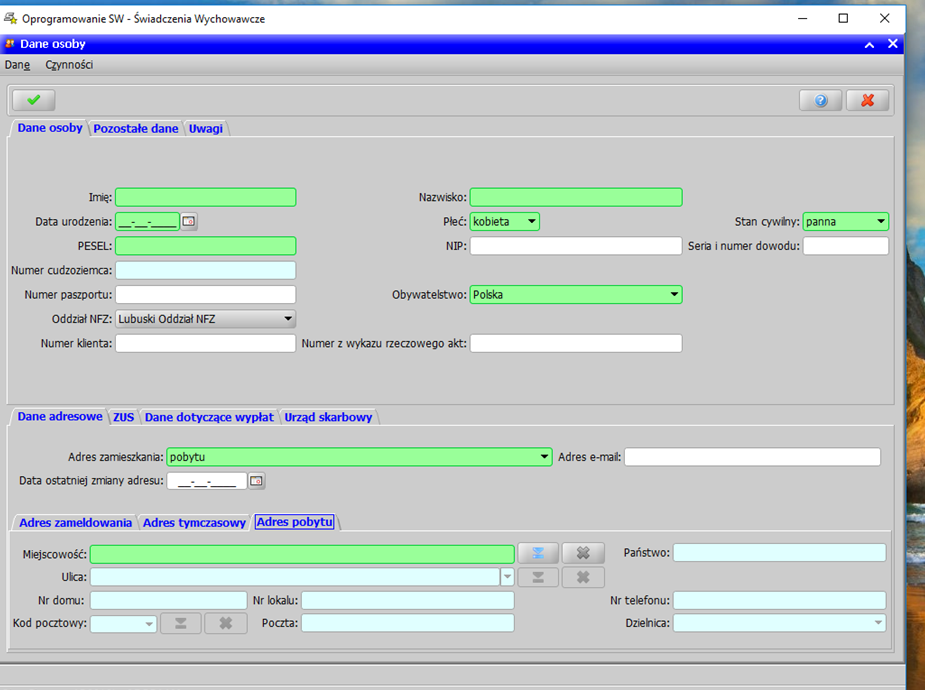Viewport: 925px width, 690px height.
Task: Clear the Ulica field with its X button
Action: [583, 577]
